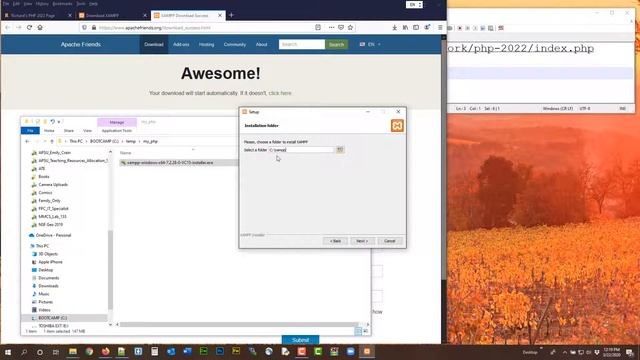Click the tracking protection shield icon
This screenshot has height=360, width=640.
(84, 28)
